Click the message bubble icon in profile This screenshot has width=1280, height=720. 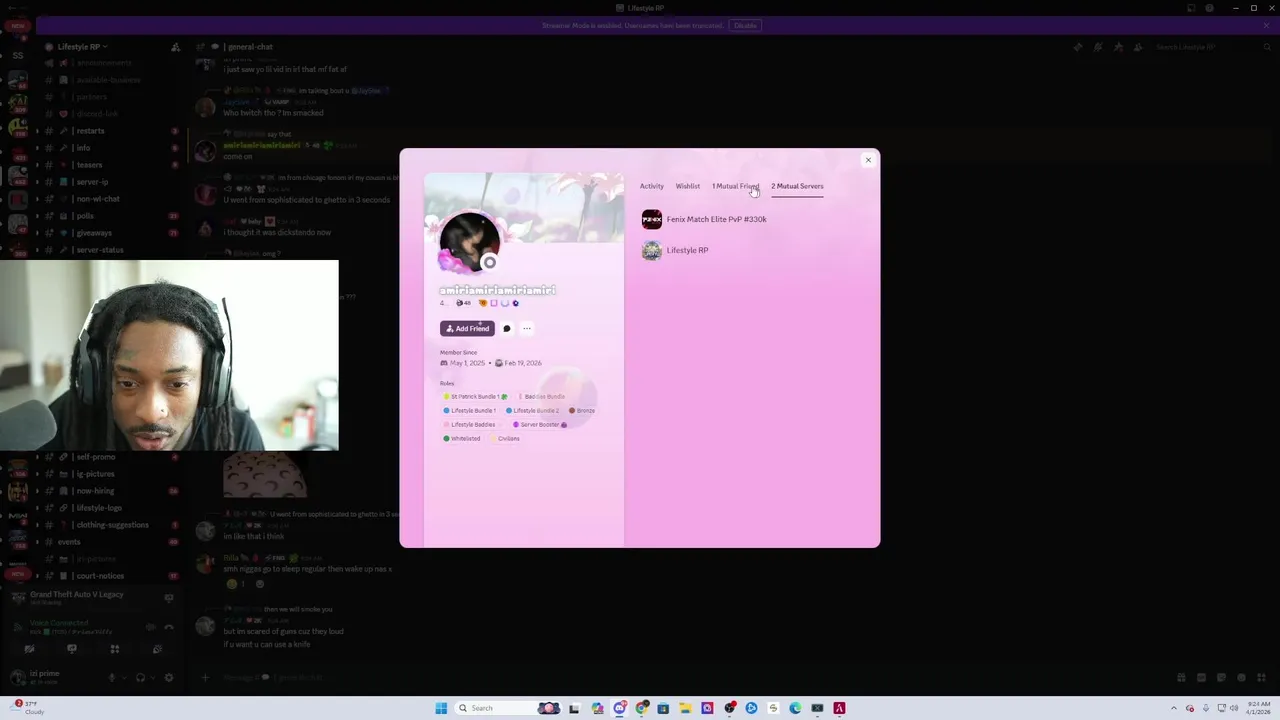507,328
